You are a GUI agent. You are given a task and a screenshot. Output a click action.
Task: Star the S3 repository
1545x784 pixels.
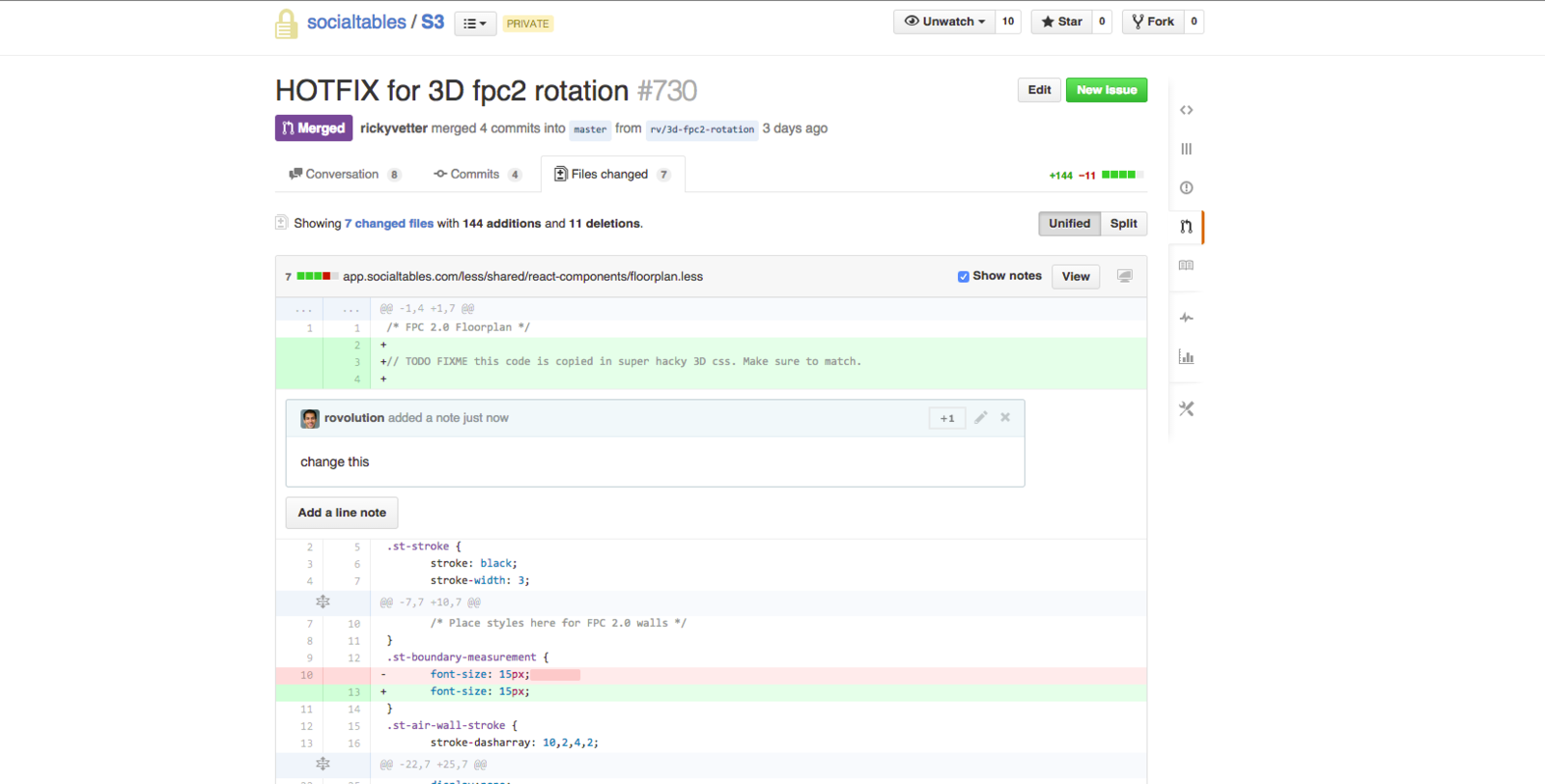point(1062,21)
